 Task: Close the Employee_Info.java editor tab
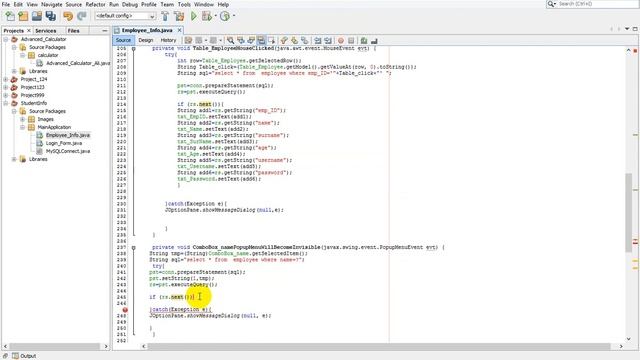[x=179, y=30]
